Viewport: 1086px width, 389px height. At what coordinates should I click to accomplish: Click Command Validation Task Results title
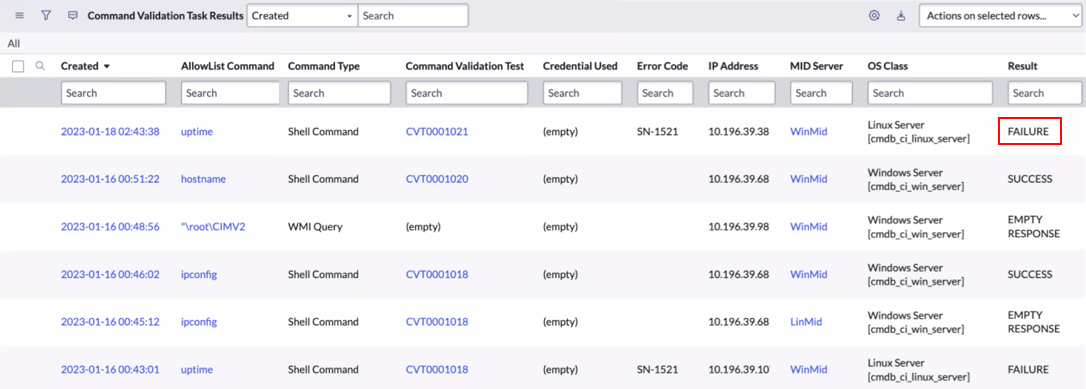(166, 15)
